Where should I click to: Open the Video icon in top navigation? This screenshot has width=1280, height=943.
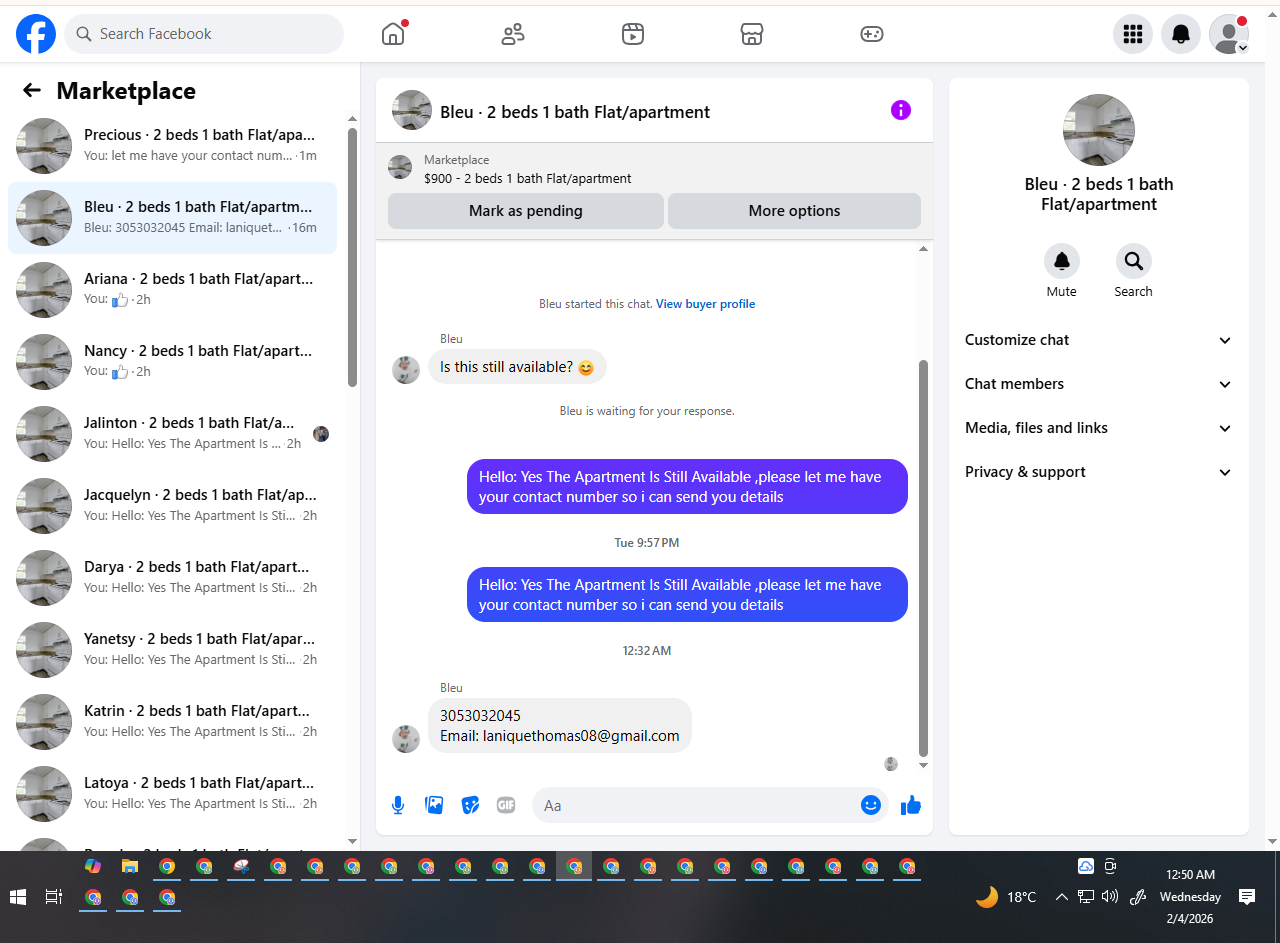pyautogui.click(x=632, y=35)
